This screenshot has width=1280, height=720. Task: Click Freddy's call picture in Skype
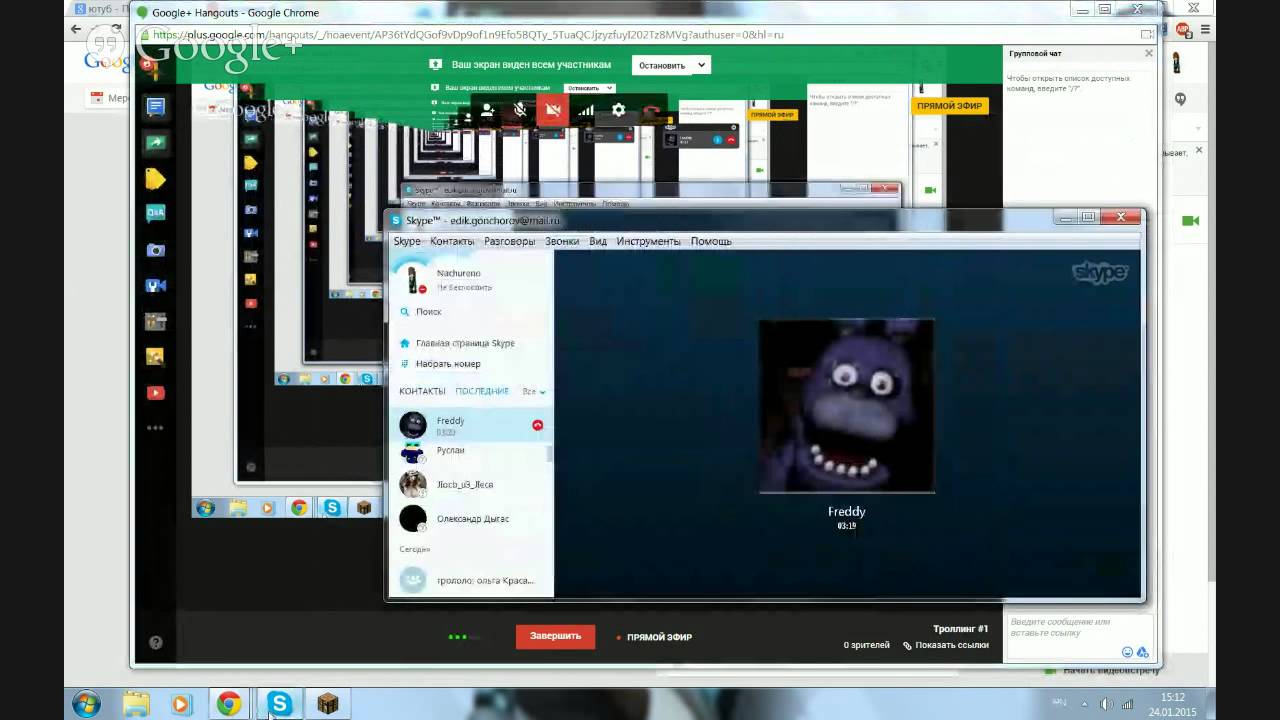pos(846,406)
